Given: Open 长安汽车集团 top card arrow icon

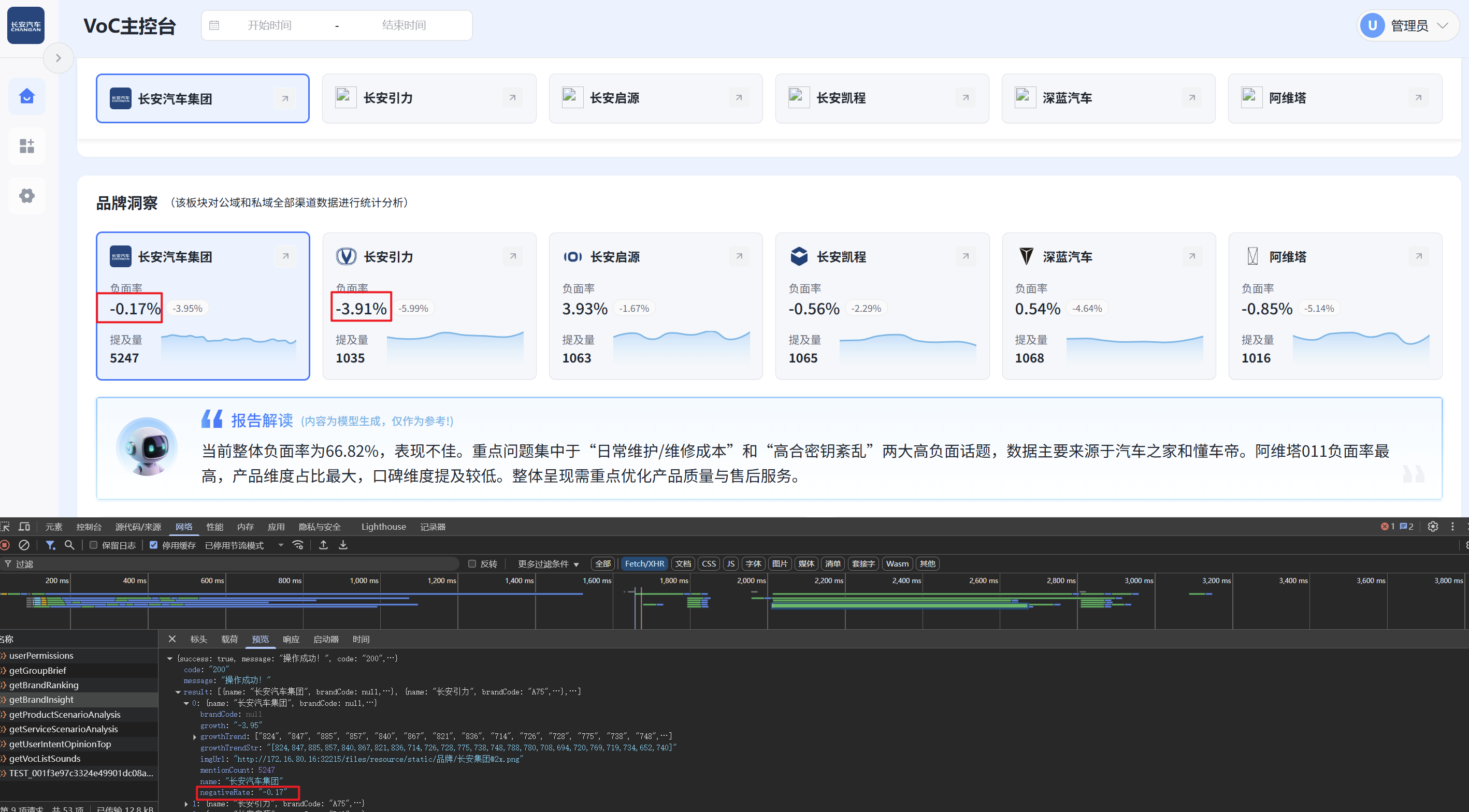Looking at the screenshot, I should tap(285, 98).
